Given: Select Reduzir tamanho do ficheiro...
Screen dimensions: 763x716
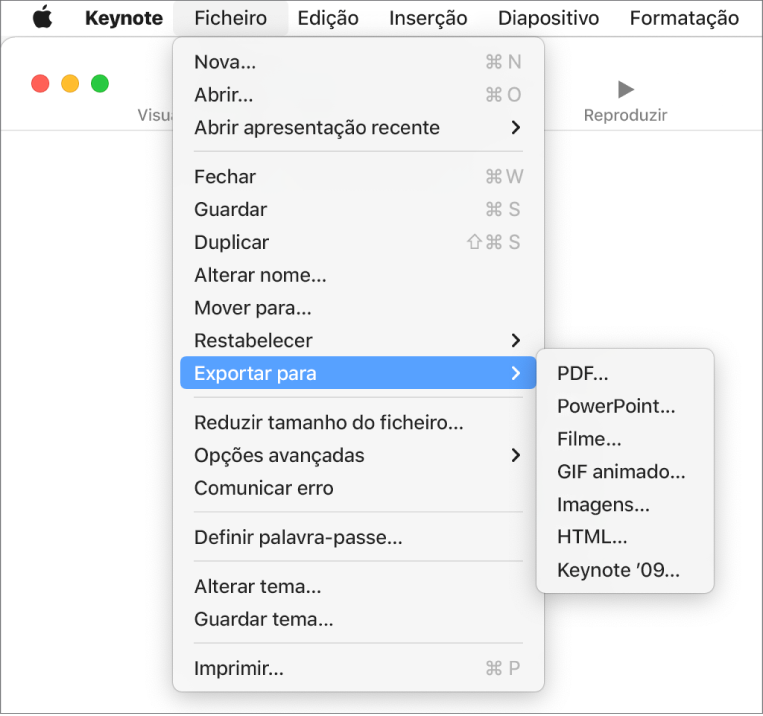Looking at the screenshot, I should 358,422.
